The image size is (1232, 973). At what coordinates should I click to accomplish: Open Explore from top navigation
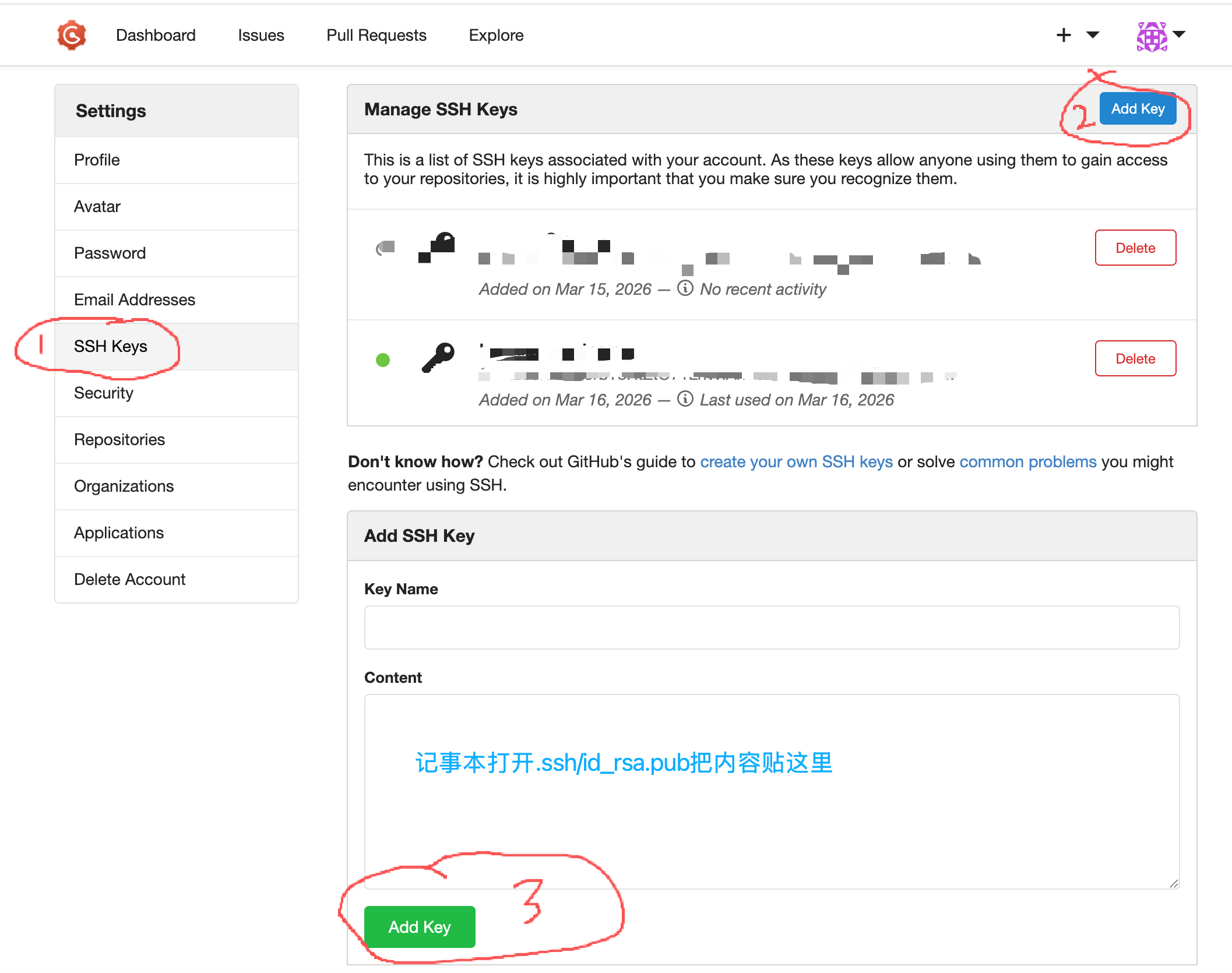(x=496, y=35)
